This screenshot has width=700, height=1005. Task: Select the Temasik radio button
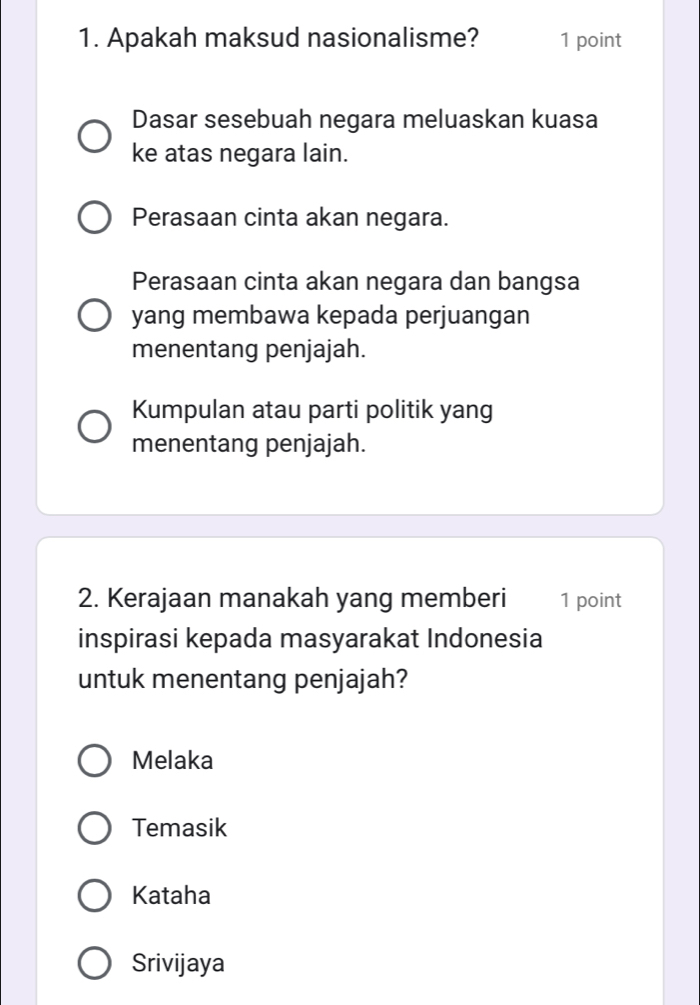point(96,829)
